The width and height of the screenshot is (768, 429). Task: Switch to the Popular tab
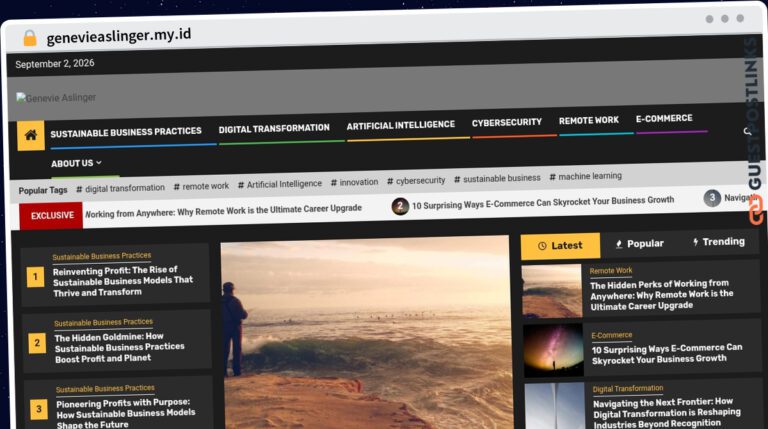coord(640,243)
